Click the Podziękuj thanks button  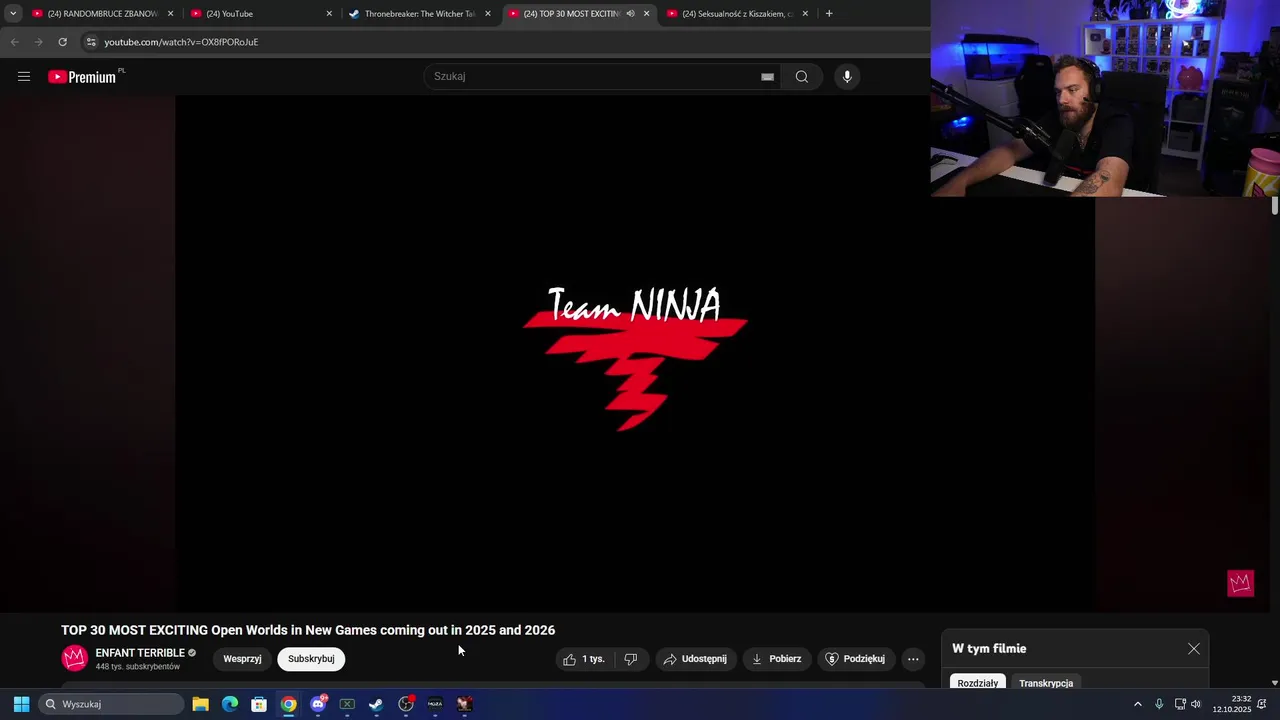[856, 659]
